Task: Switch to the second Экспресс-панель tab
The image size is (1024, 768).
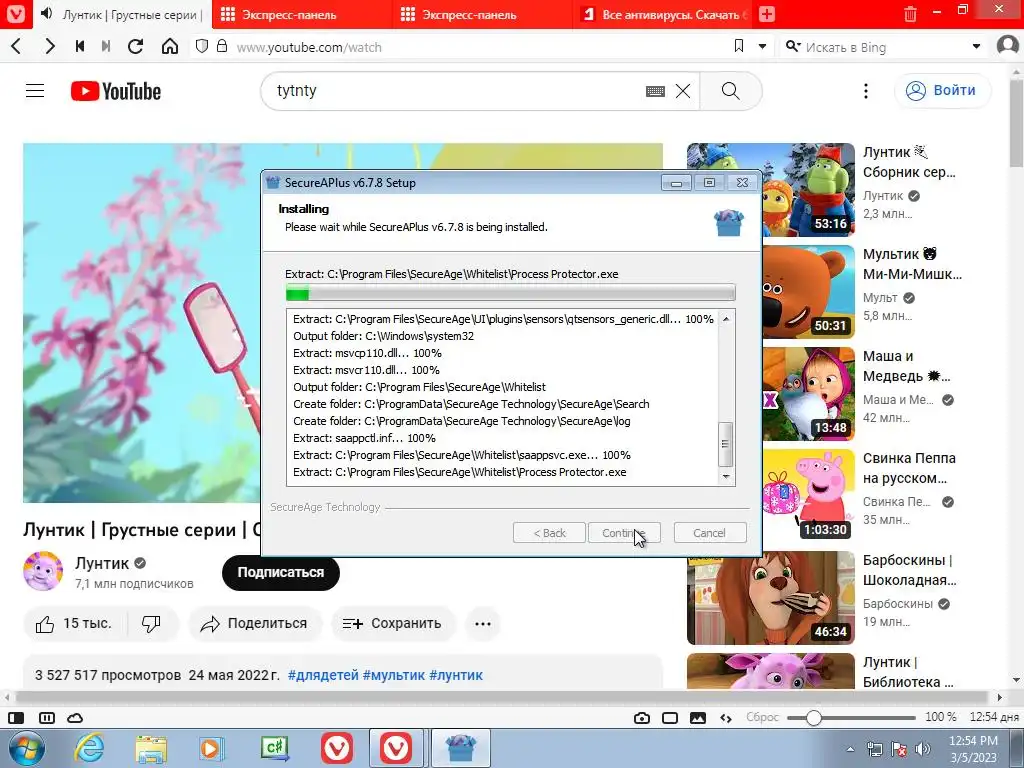Action: pyautogui.click(x=482, y=14)
